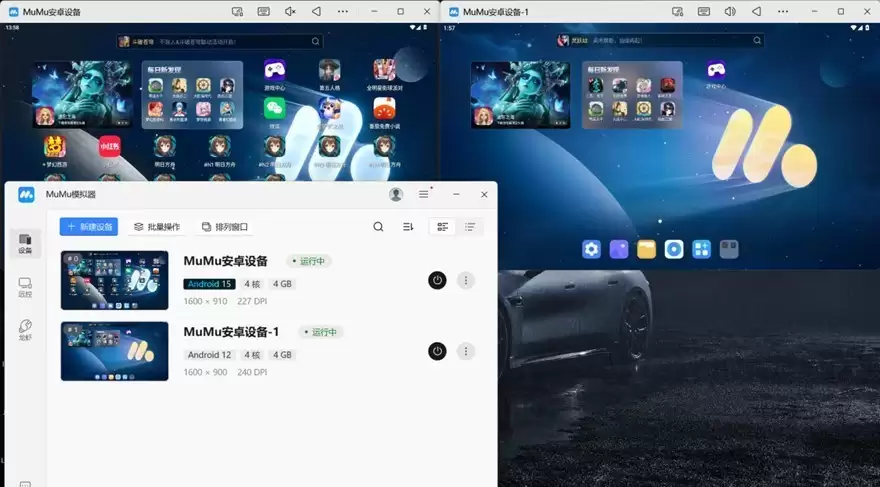Viewport: 880px width, 487px height.
Task: Unmute volume in MuMu安卓设备 window
Action: (x=290, y=11)
